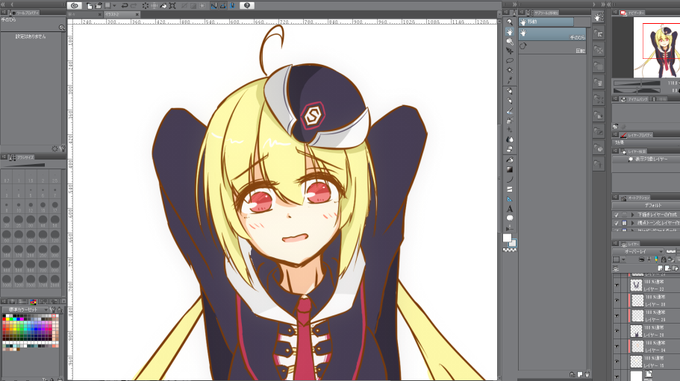The height and width of the screenshot is (381, 680).
Task: Toggle Set as Draft Layer
Action: pyautogui.click(x=656, y=260)
